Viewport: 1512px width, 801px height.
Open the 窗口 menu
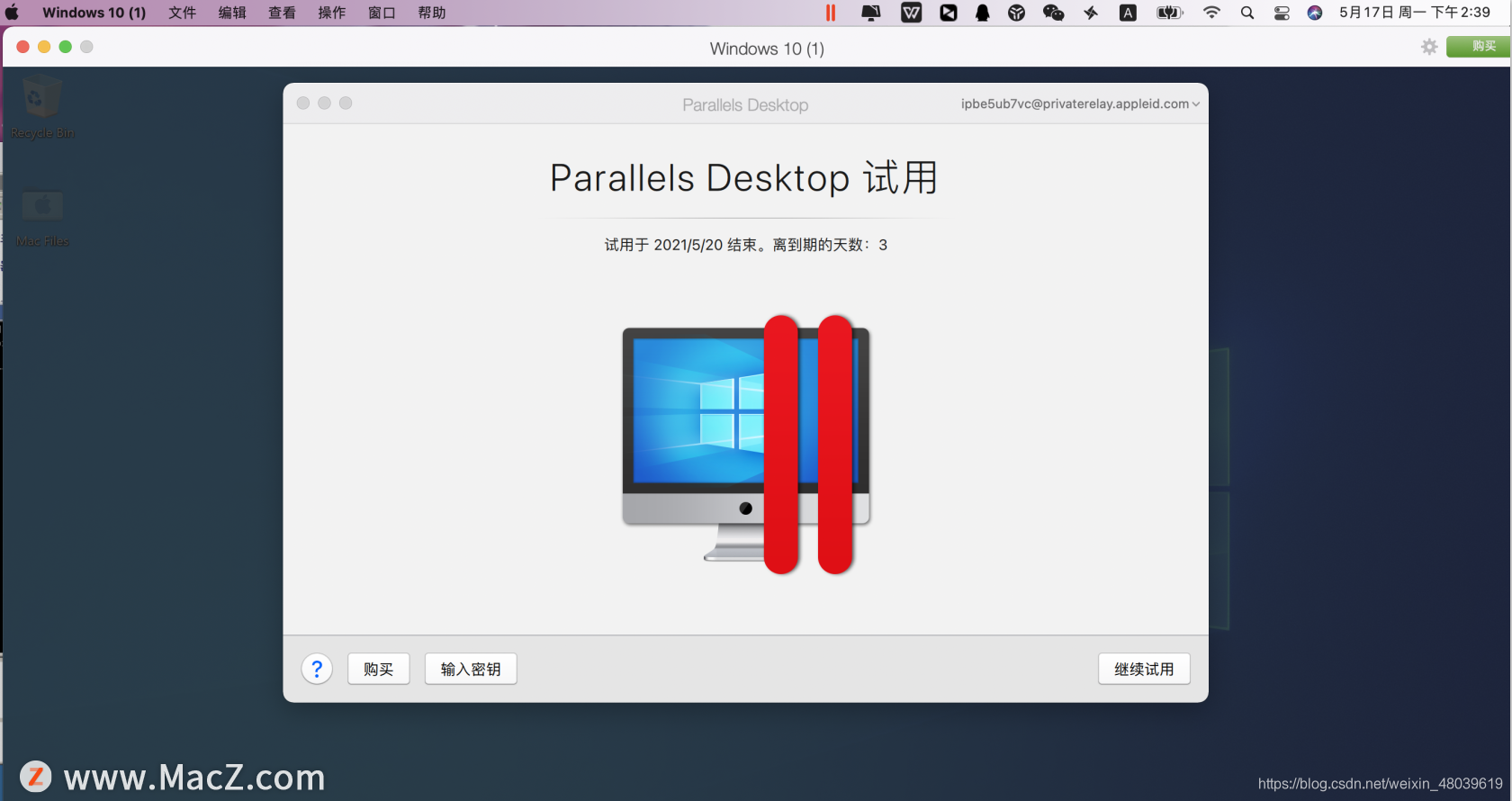point(382,13)
